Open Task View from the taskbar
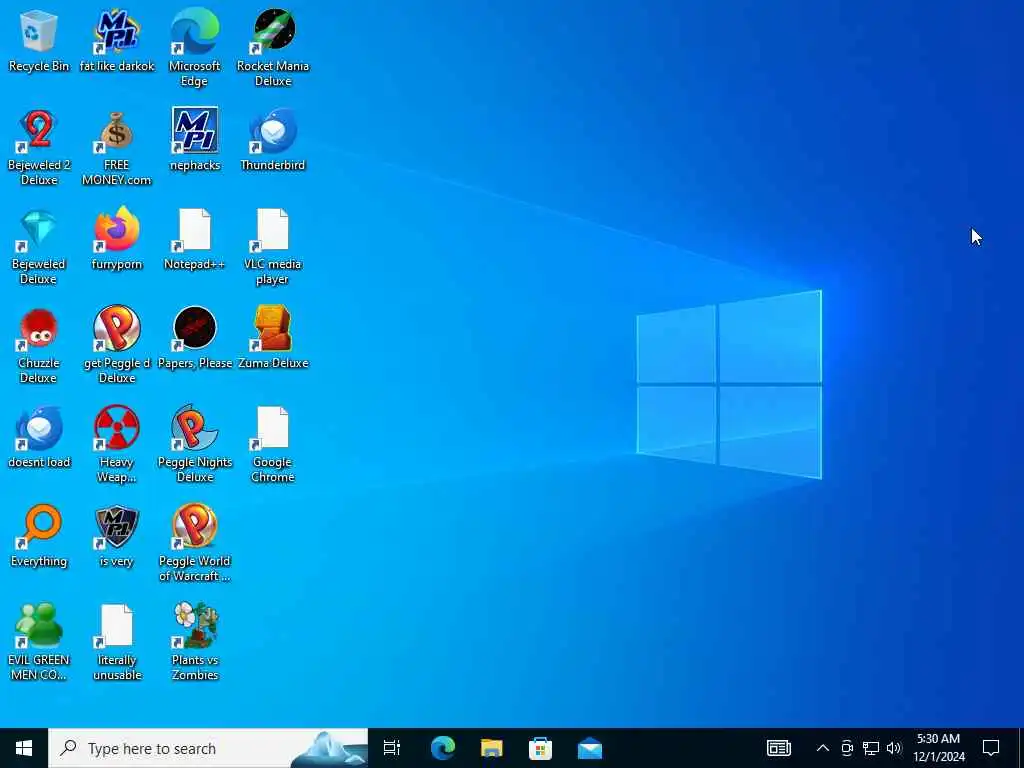 point(392,748)
